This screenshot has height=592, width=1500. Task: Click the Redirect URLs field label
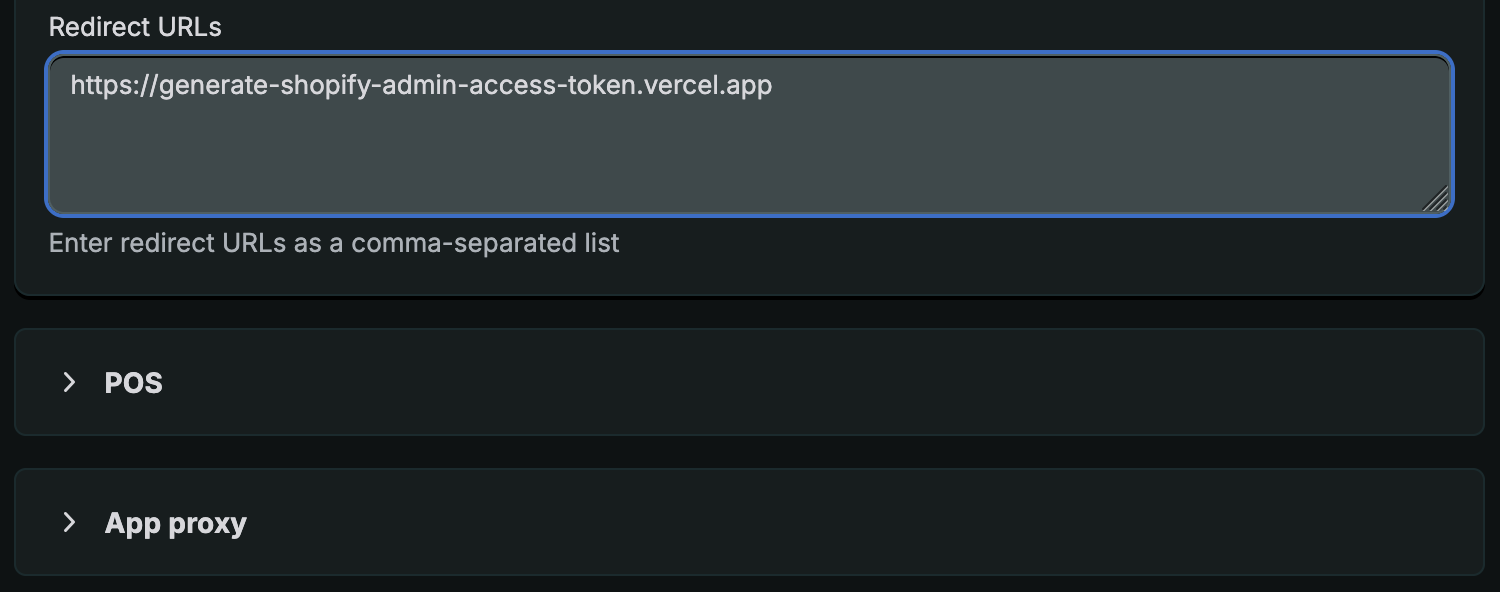point(134,26)
